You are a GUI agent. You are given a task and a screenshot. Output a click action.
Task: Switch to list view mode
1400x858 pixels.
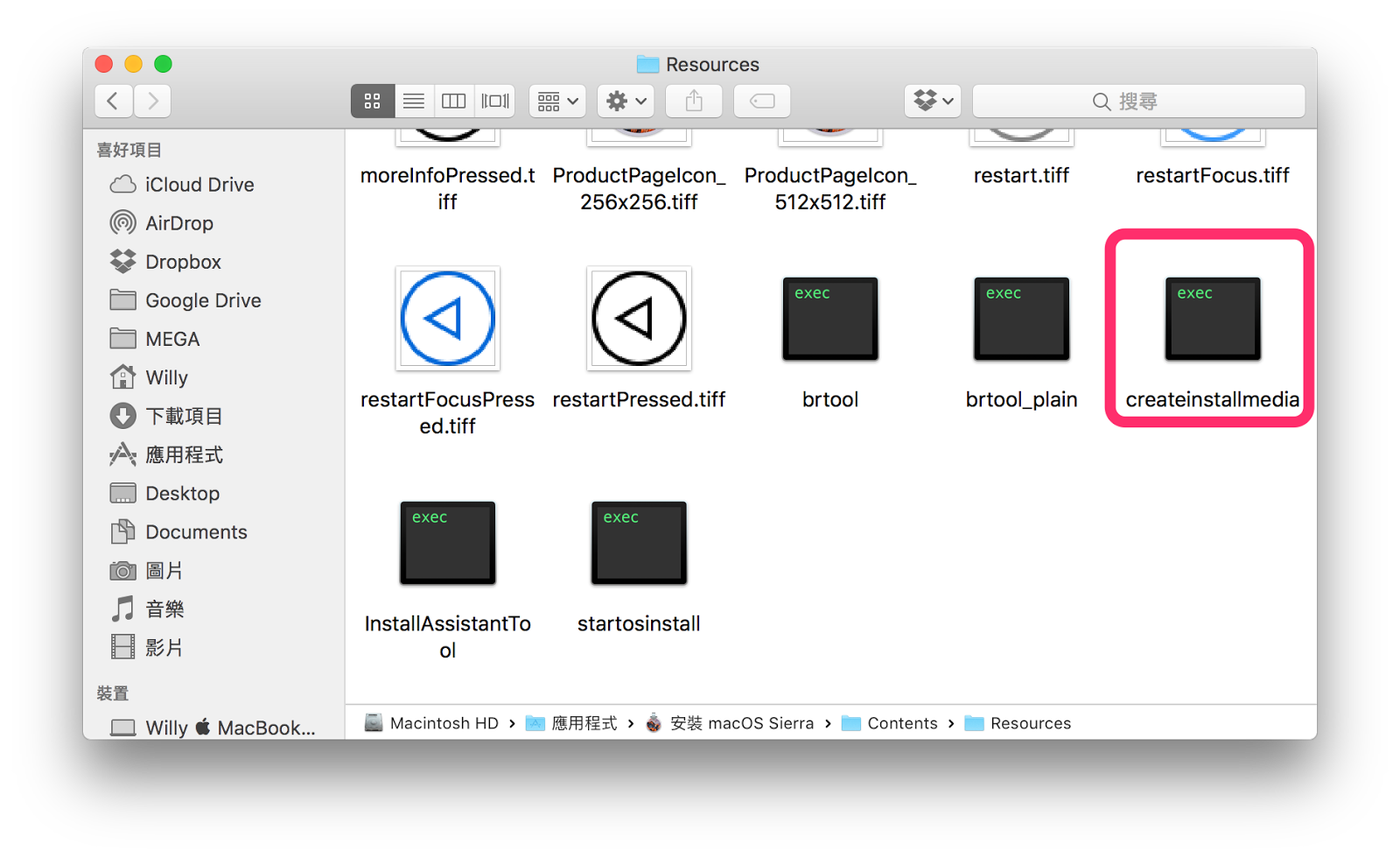click(x=414, y=102)
